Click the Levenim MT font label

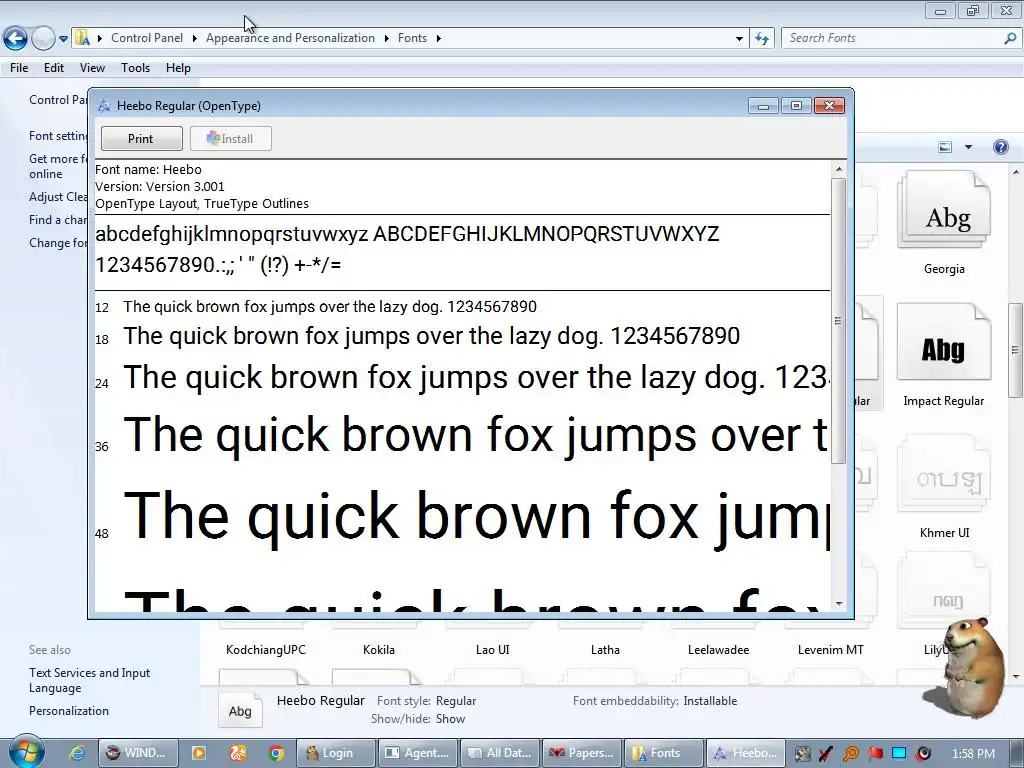(831, 650)
